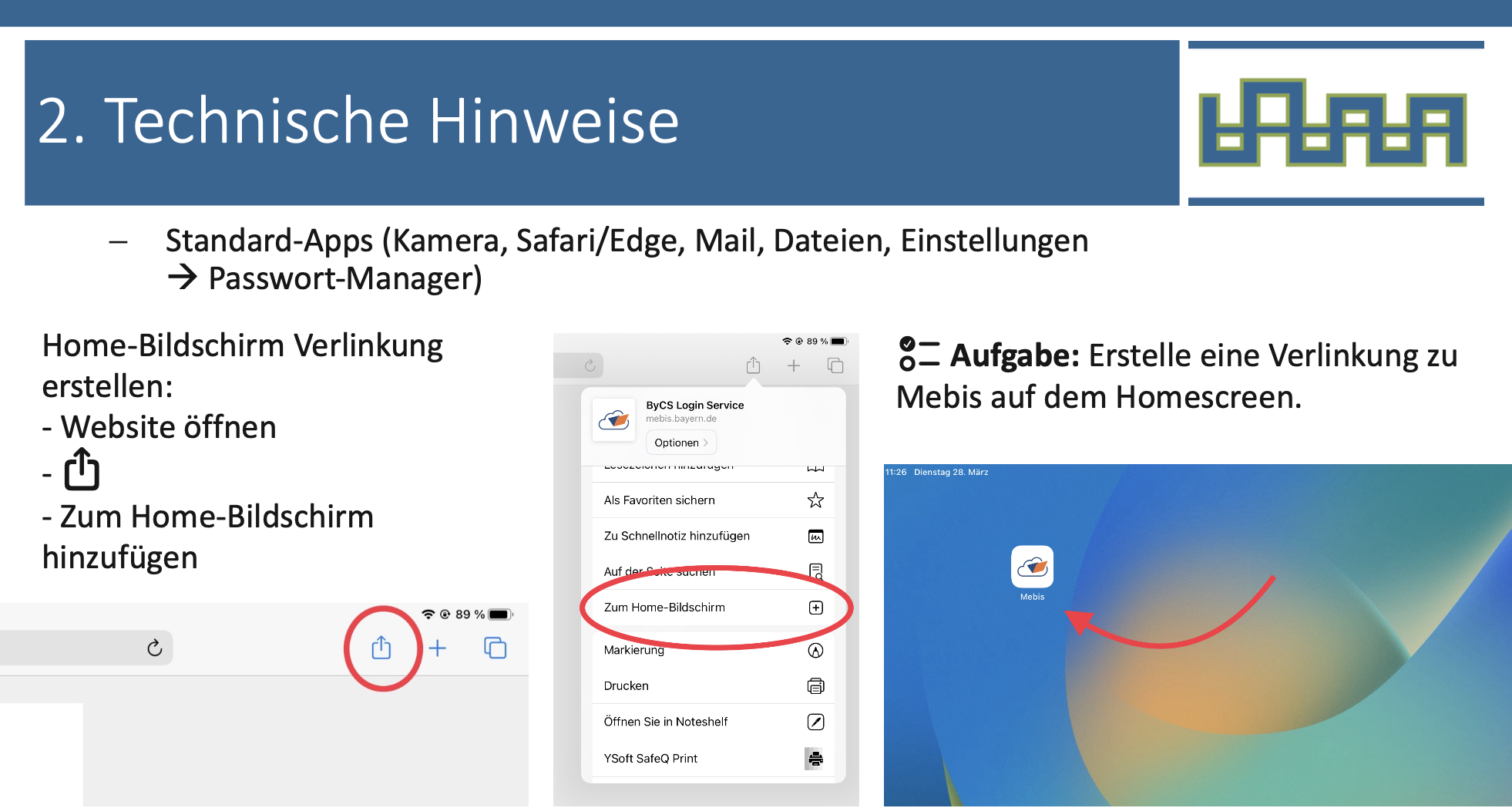The height and width of the screenshot is (808, 1512).
Task: Click the school logo in the header
Action: pos(1333,123)
